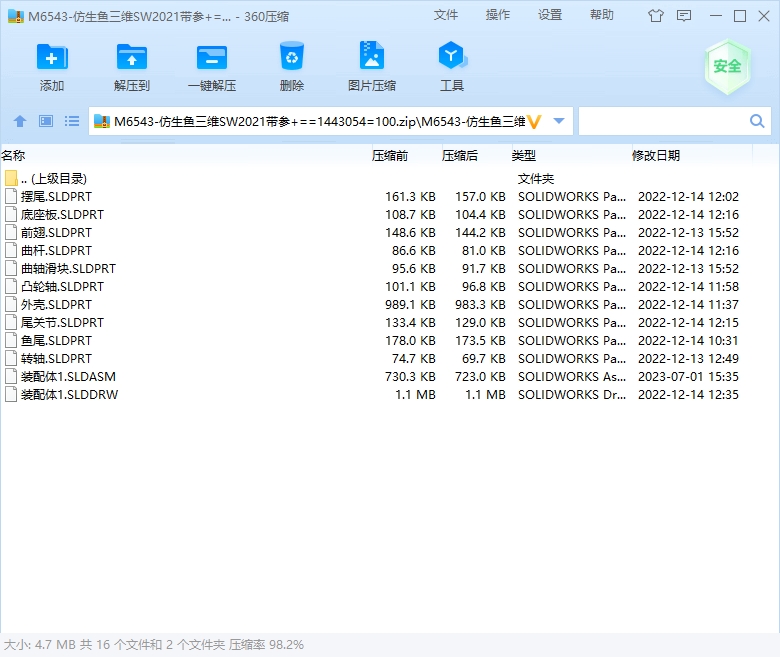
Task: Switch to icon view mode button
Action: pyautogui.click(x=46, y=121)
